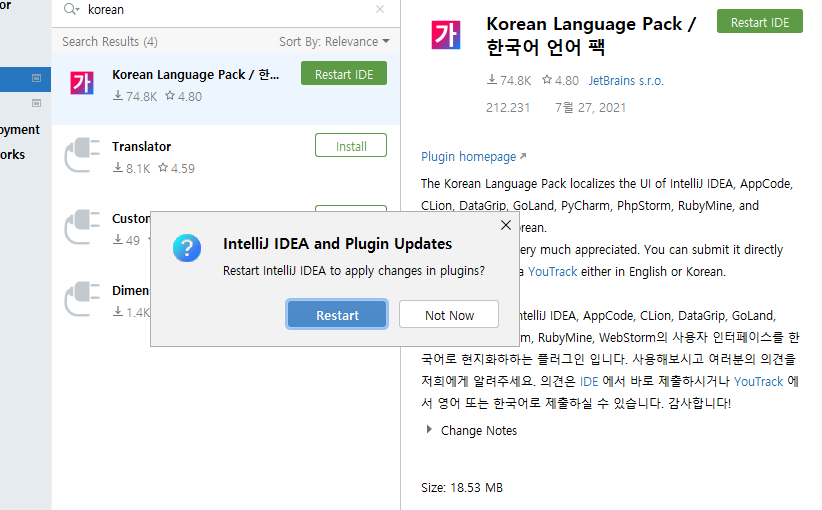Choose Not Now in the updates dialog

[449, 314]
